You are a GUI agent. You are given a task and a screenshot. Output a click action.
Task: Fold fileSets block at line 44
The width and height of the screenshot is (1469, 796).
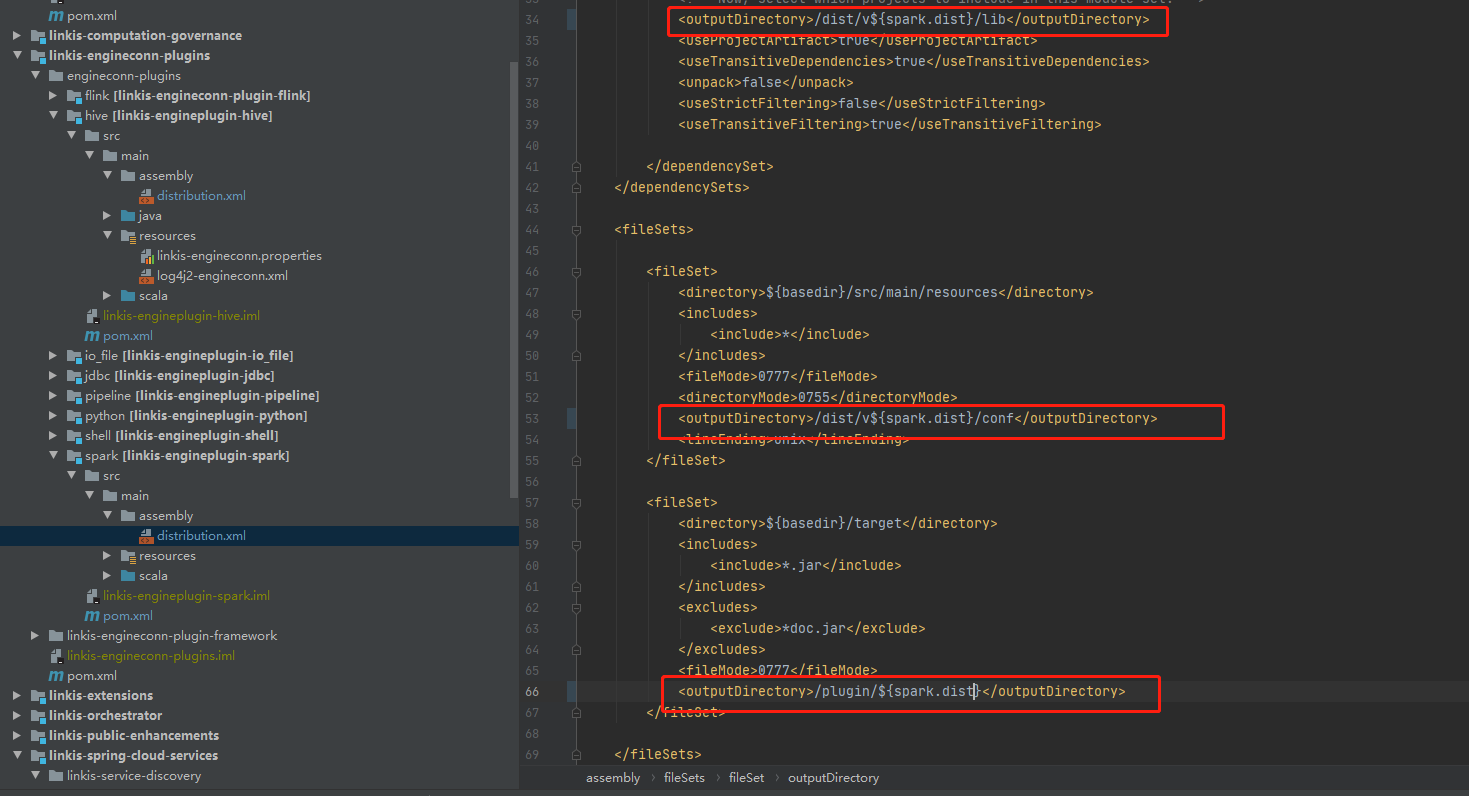tap(576, 229)
